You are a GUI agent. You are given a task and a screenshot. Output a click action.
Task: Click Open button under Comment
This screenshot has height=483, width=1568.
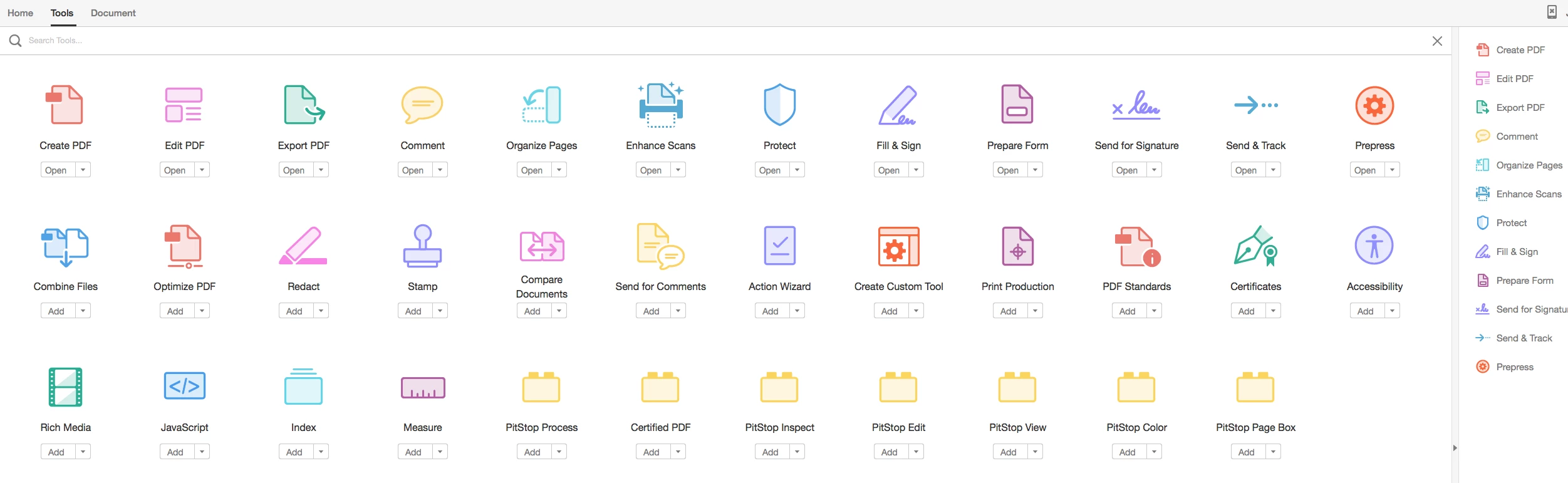[x=415, y=170]
